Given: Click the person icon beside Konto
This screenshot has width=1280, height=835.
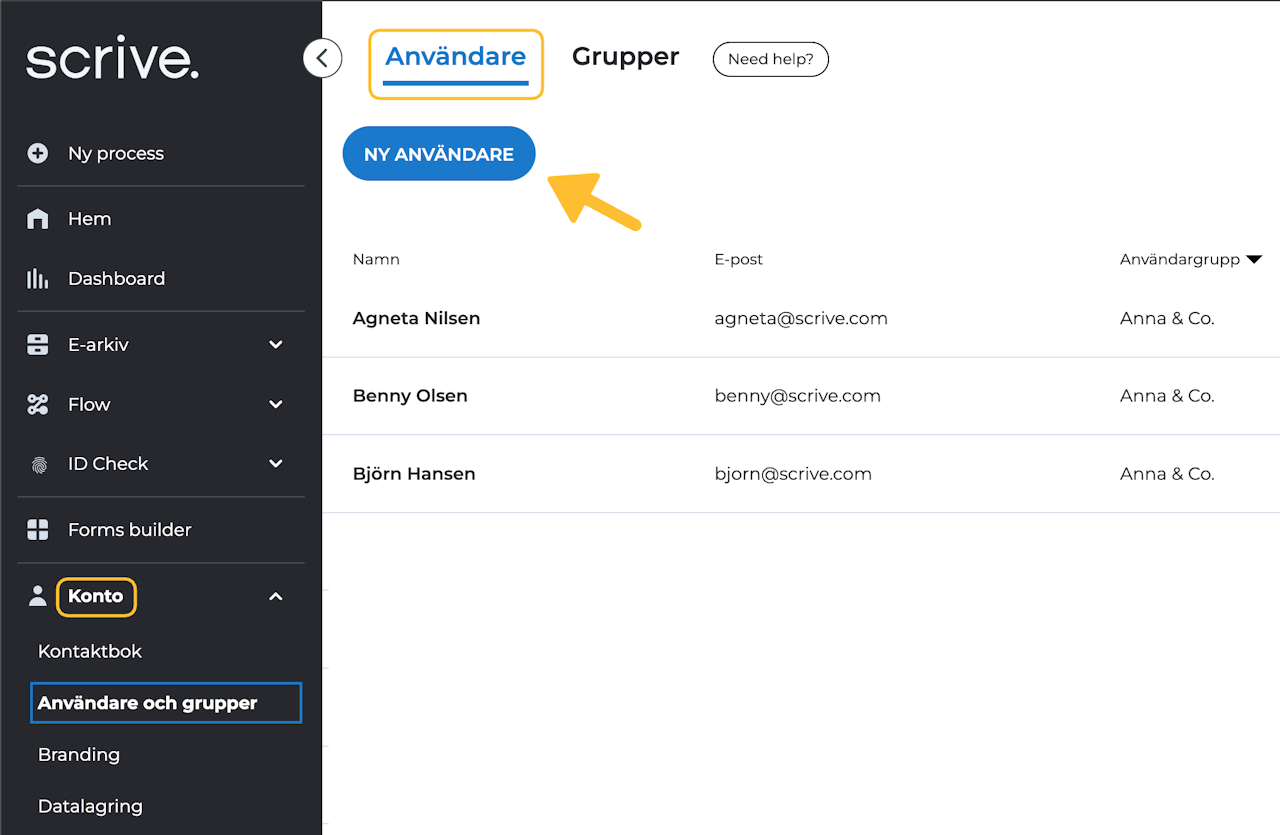Looking at the screenshot, I should pos(38,596).
